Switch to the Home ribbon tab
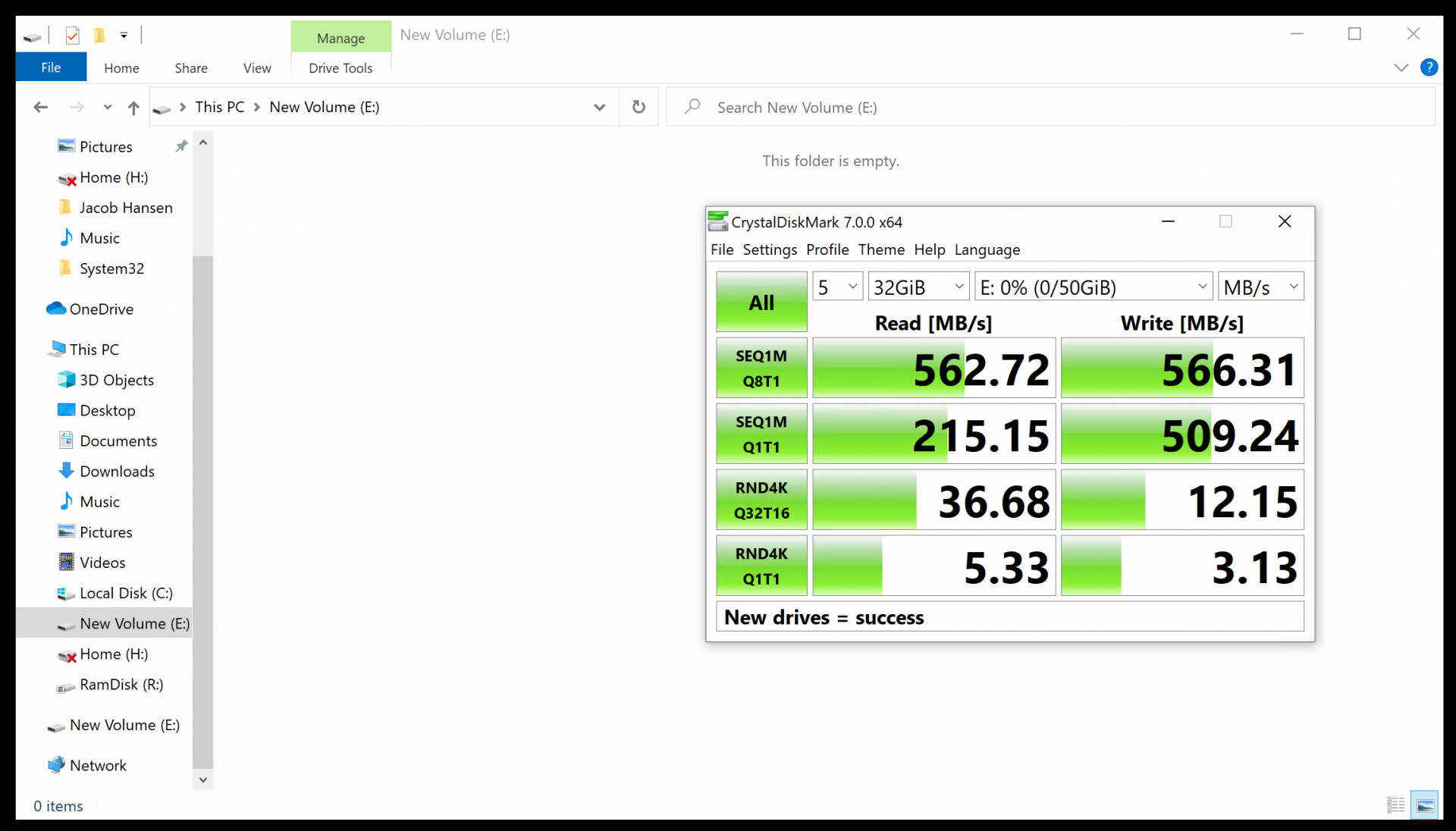1456x831 pixels. [121, 67]
